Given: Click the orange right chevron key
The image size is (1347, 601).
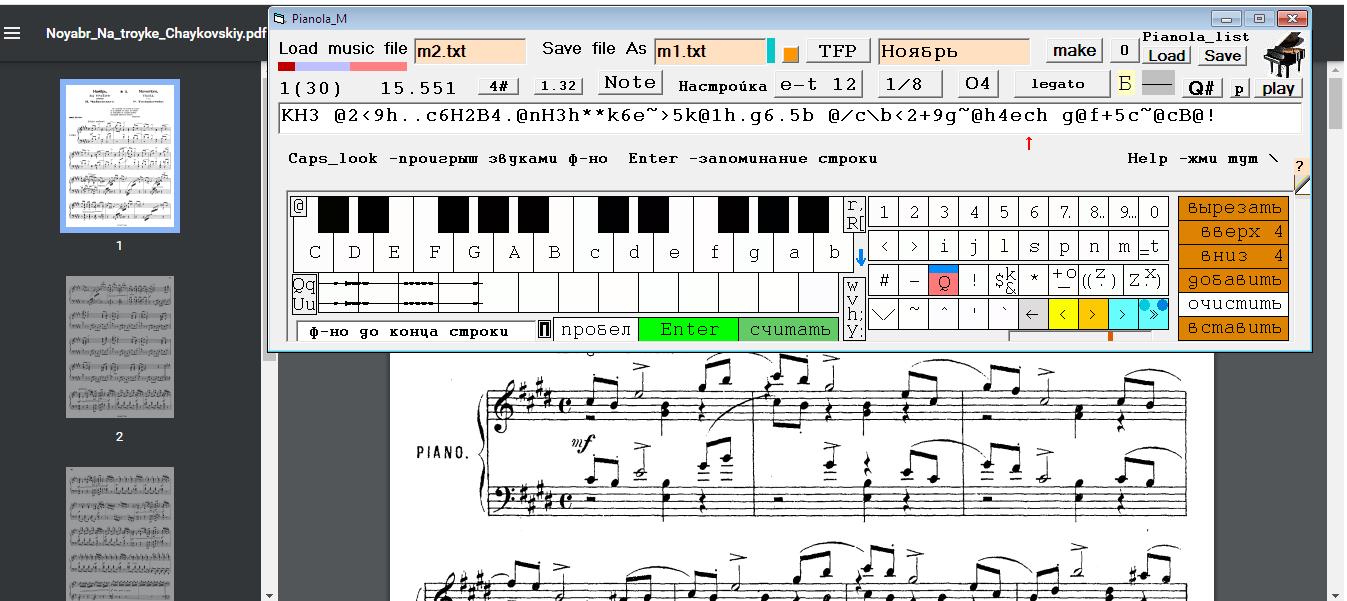Looking at the screenshot, I should coord(1093,314).
